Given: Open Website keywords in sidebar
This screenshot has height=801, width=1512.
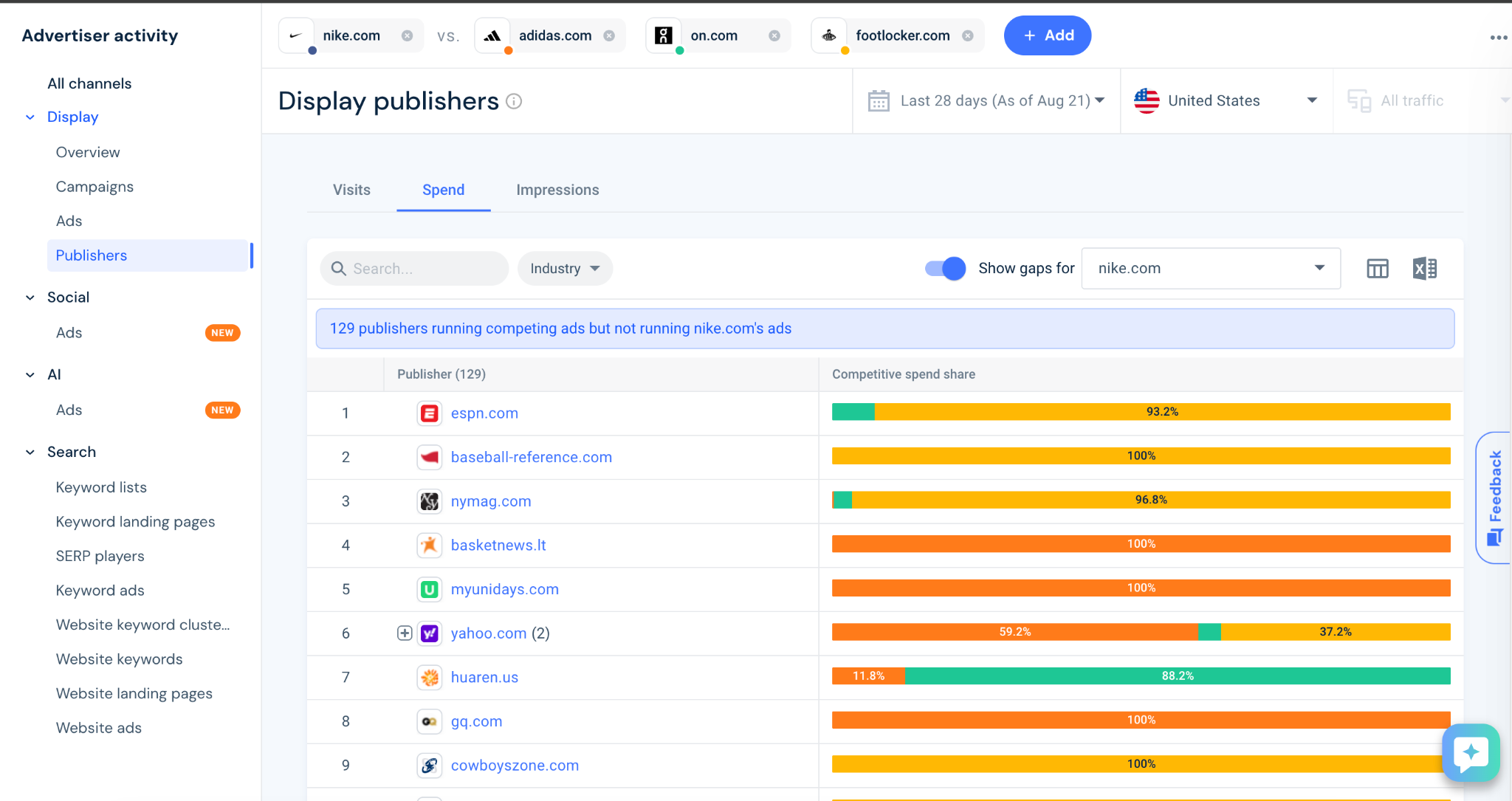Looking at the screenshot, I should click(119, 659).
